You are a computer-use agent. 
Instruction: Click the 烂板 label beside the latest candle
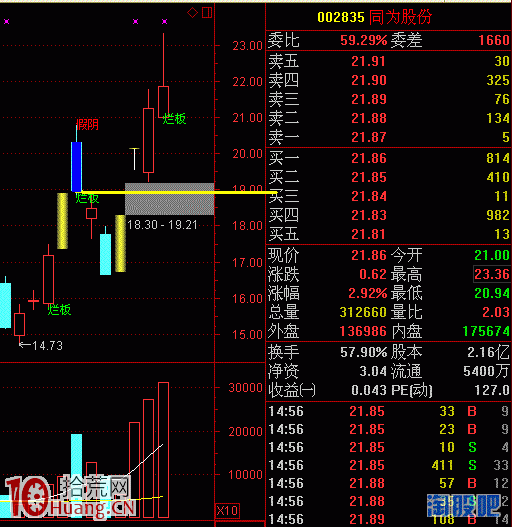(x=174, y=119)
